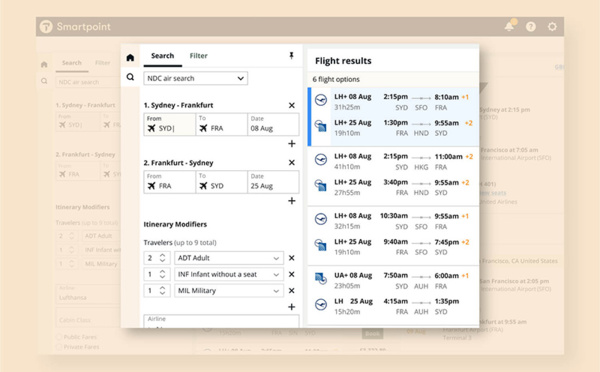Adjust INF Infant quantity stepper arrows
Viewport: 600px width, 372px height.
tap(162, 274)
